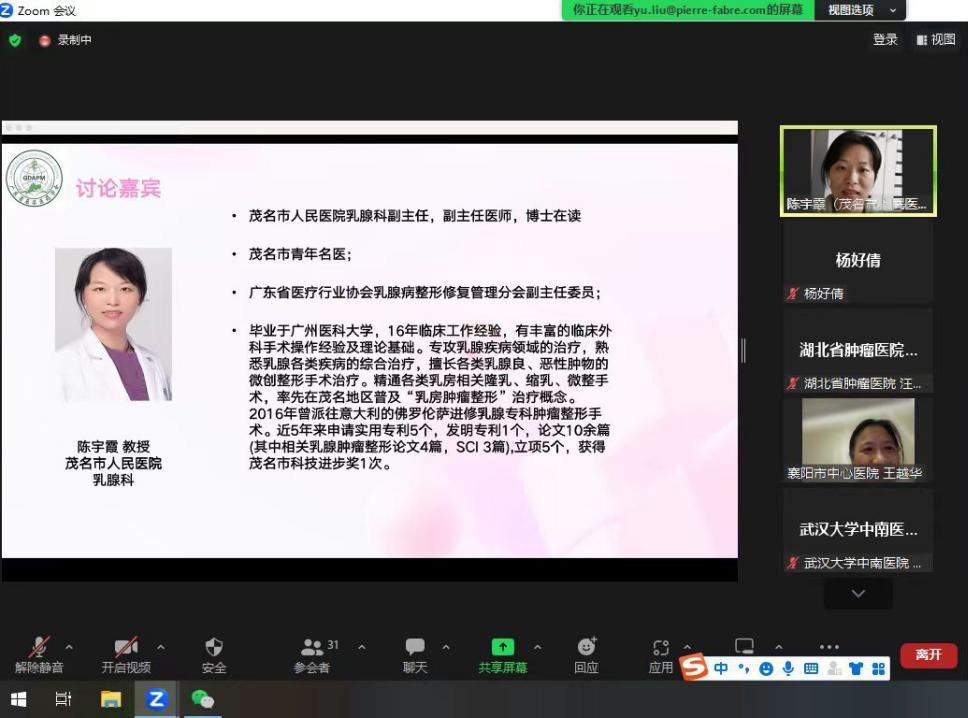Click 登录 sign-in at the top right
This screenshot has height=718, width=968.
[x=885, y=40]
